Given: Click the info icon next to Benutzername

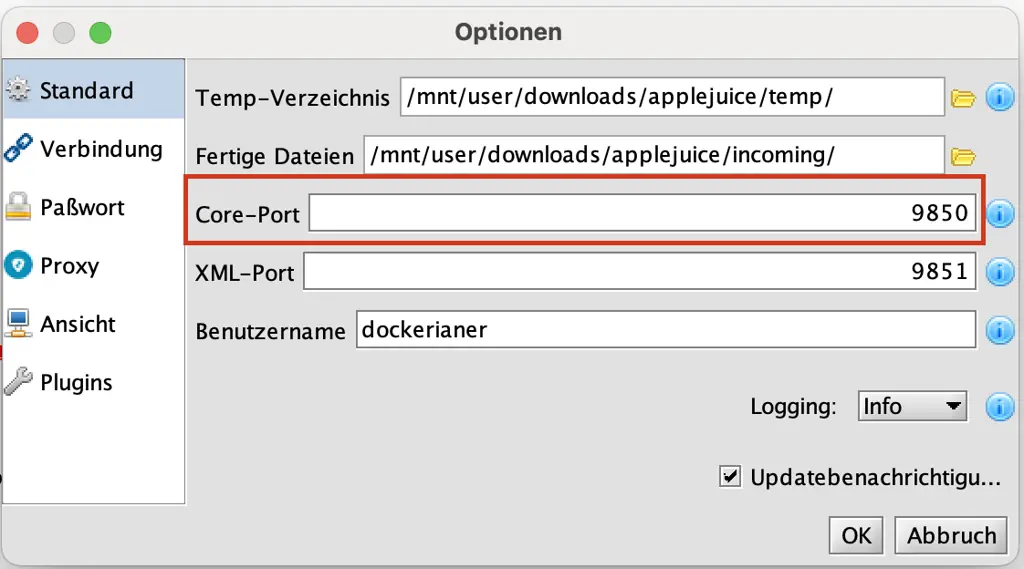Looking at the screenshot, I should (999, 330).
